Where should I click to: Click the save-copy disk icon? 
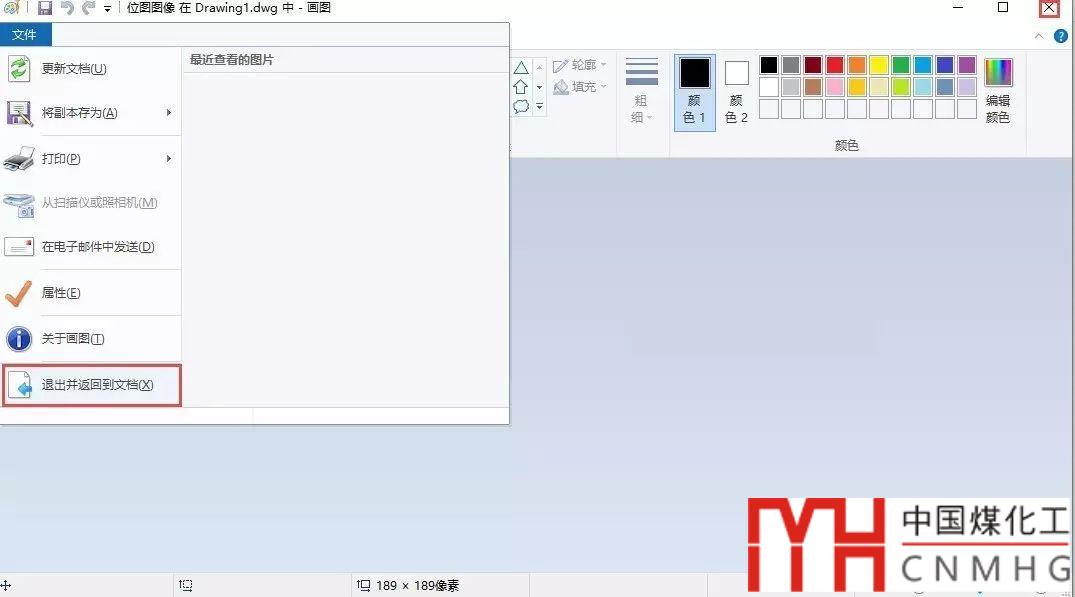click(x=19, y=113)
